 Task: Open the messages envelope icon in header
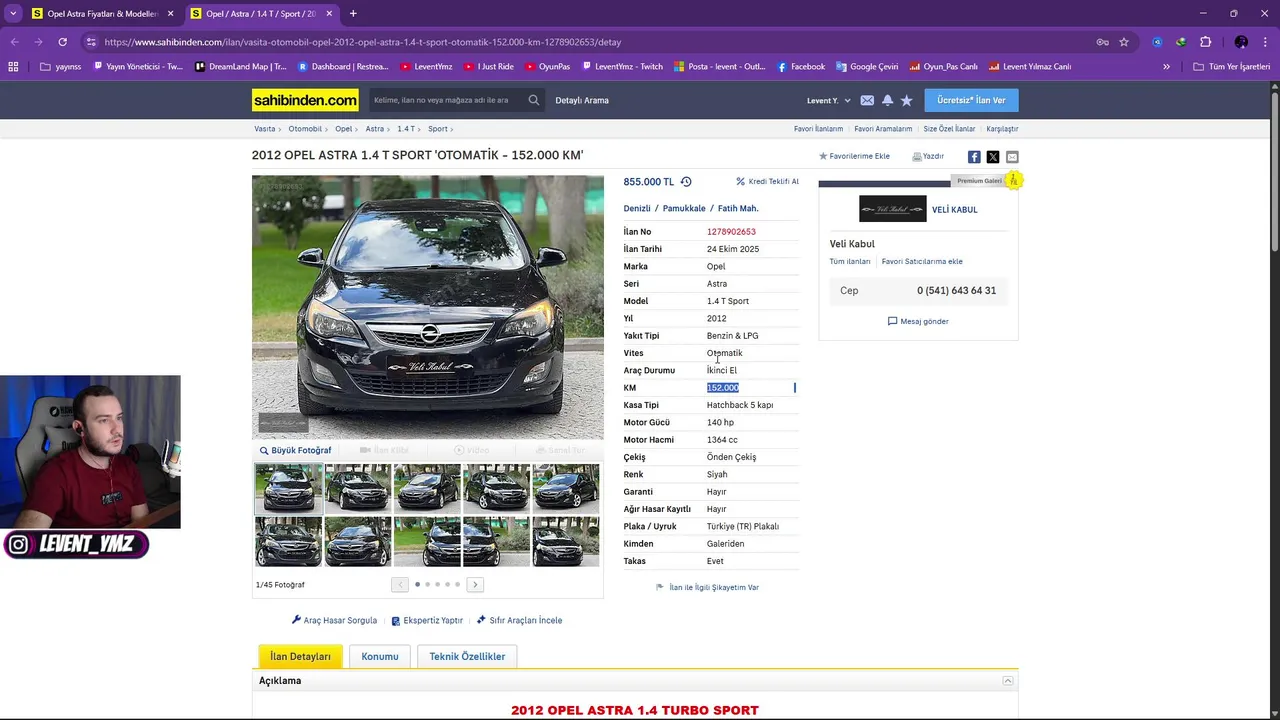pyautogui.click(x=867, y=100)
